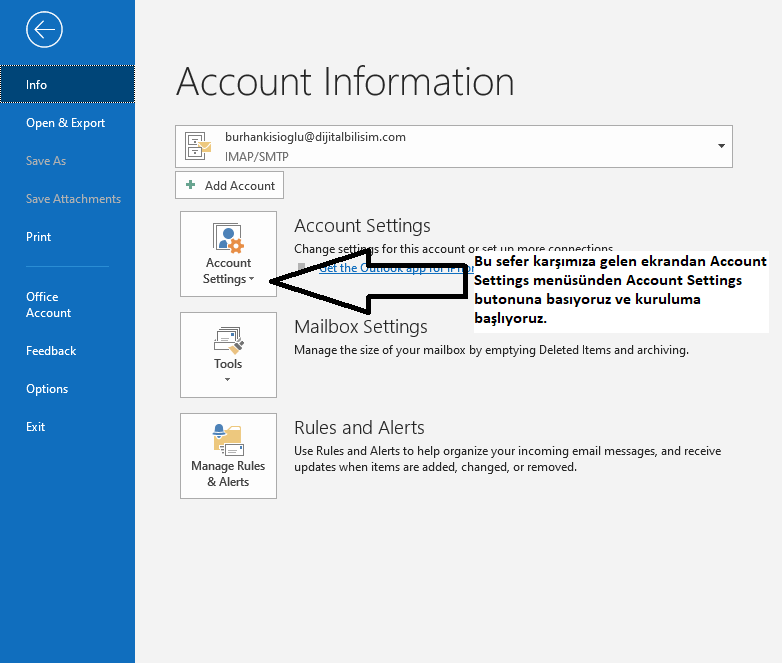This screenshot has height=663, width=782.
Task: Open Manage Rules & Alerts icon
Action: [228, 440]
